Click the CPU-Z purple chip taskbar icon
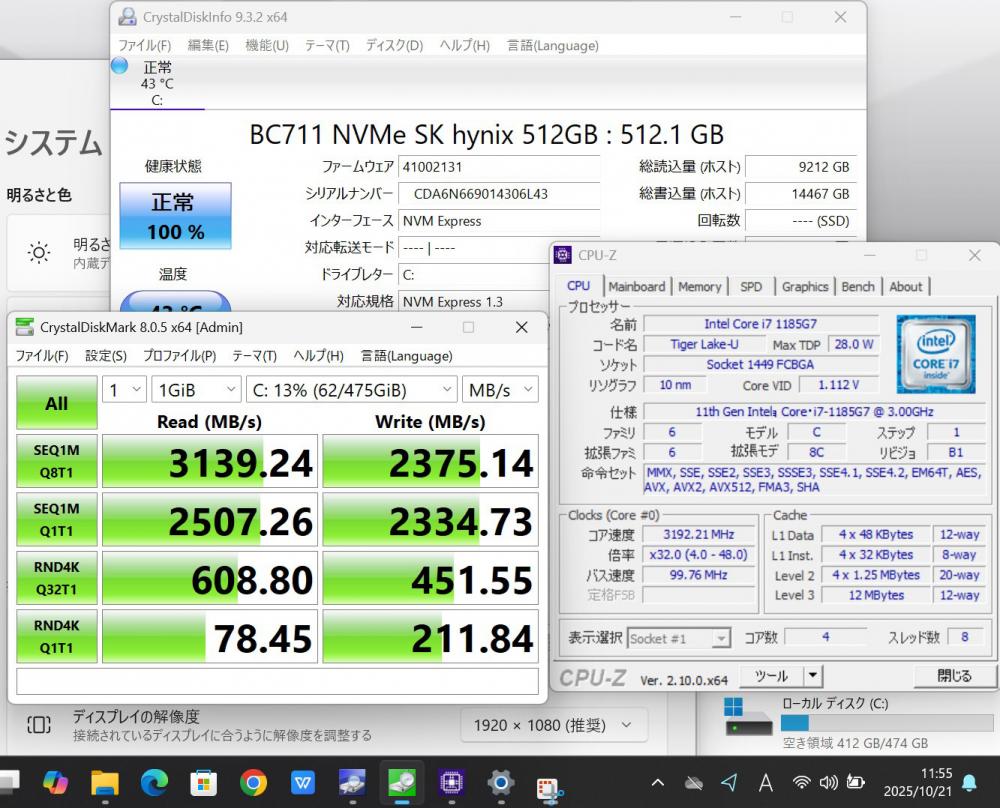Screen dimensions: 1000x808 pyautogui.click(x=451, y=782)
